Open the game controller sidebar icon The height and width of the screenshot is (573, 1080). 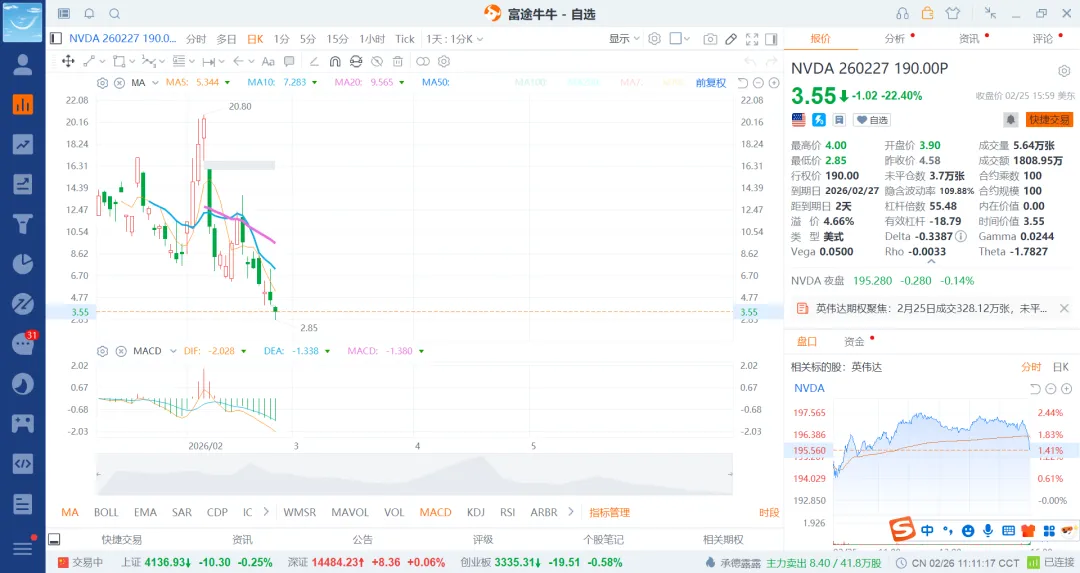(x=23, y=424)
